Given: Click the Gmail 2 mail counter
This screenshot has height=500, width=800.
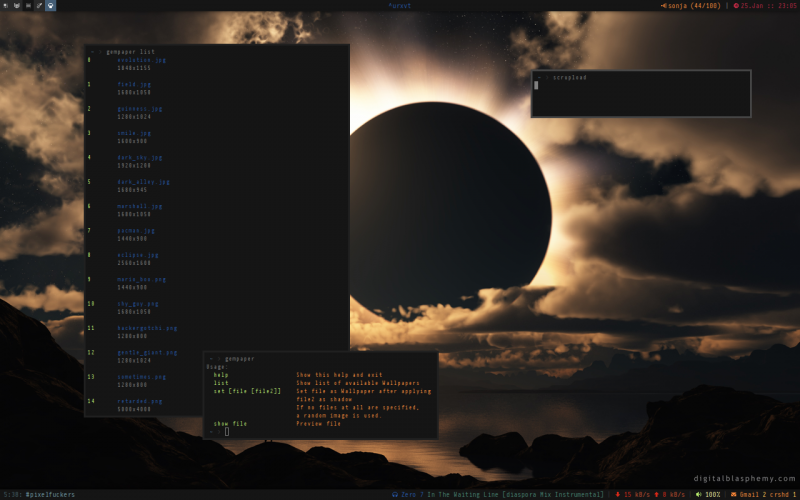Looking at the screenshot, I should click(x=753, y=494).
